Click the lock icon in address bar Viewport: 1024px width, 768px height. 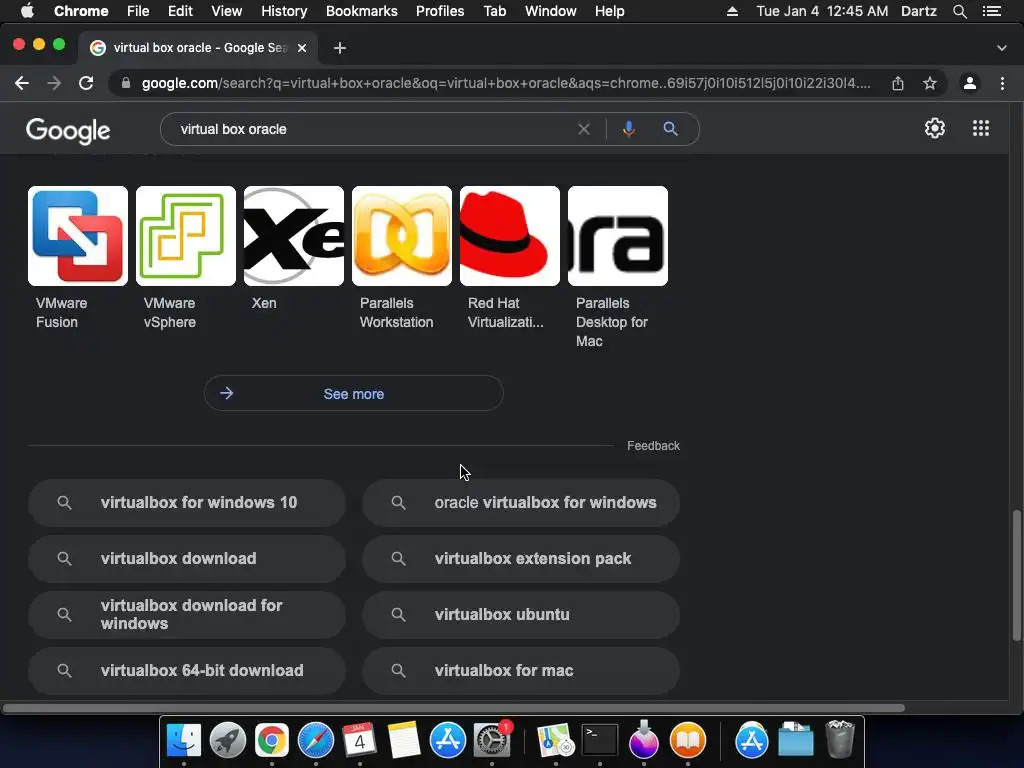pyautogui.click(x=126, y=83)
